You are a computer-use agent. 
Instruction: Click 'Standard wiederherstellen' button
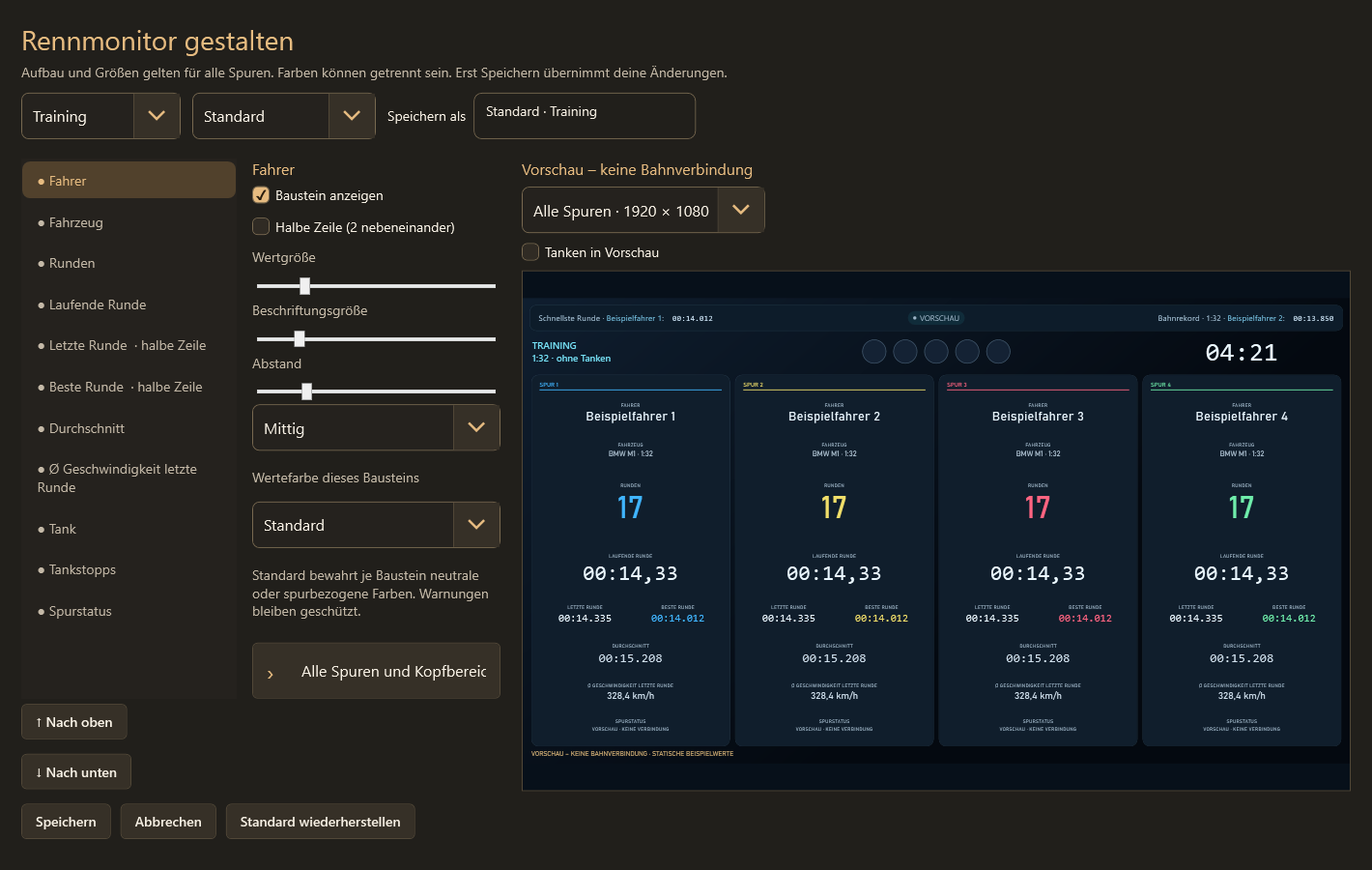(320, 822)
